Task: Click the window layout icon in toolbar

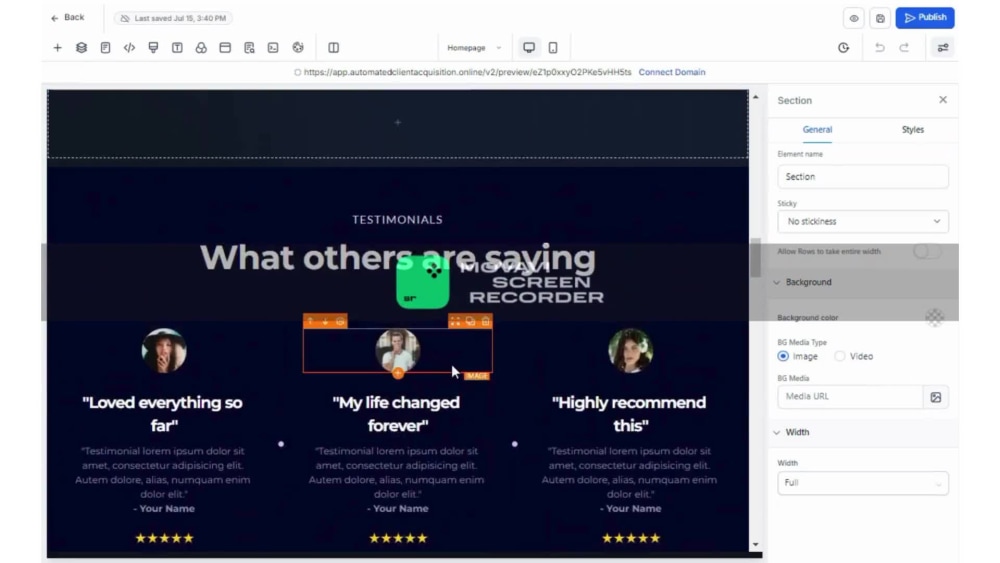Action: (x=225, y=48)
